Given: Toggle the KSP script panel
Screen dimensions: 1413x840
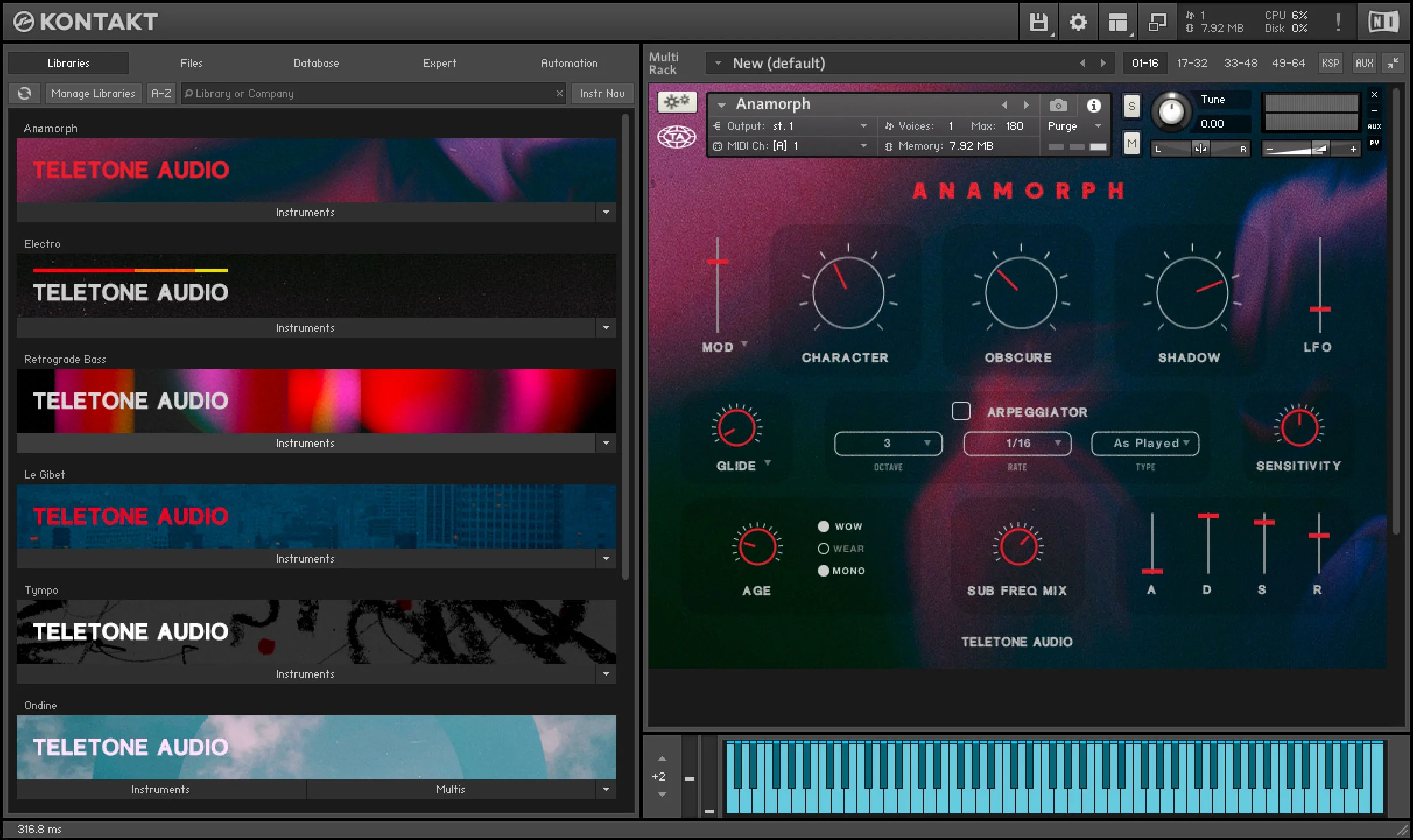Looking at the screenshot, I should (1330, 63).
